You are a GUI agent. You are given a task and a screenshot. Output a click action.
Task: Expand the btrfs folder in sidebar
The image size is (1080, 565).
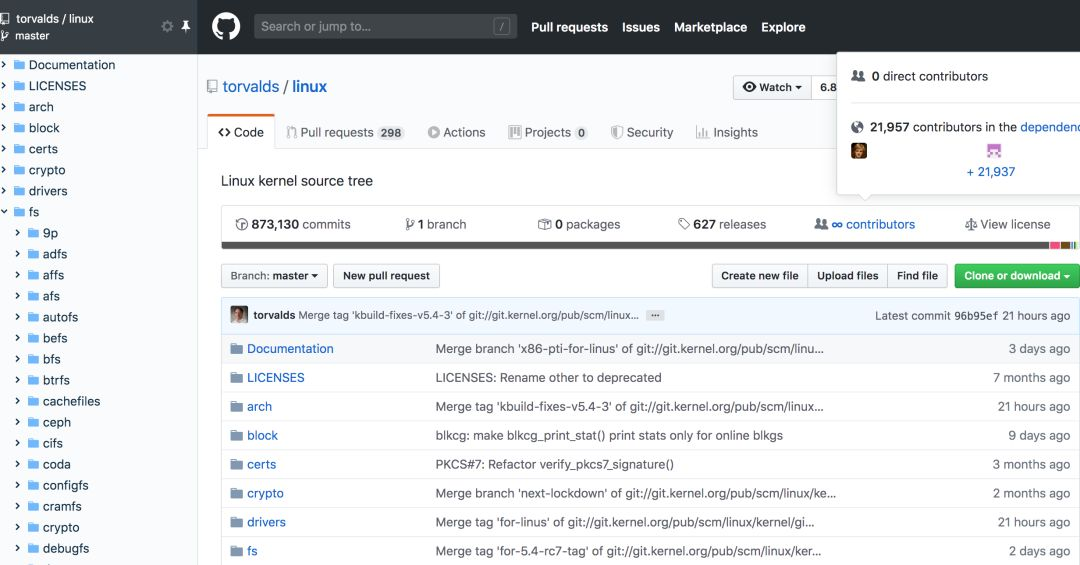[x=18, y=380]
